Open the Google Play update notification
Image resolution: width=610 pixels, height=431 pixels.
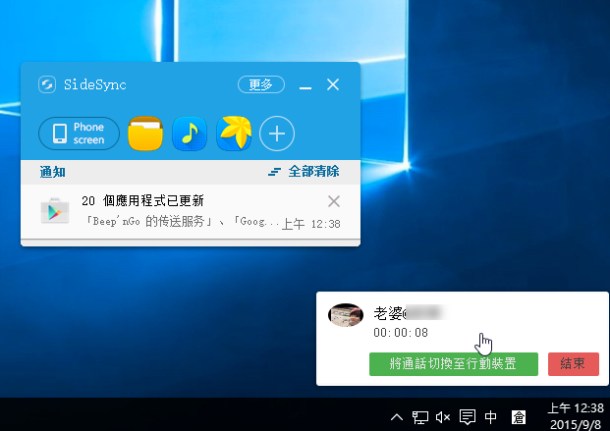(190, 212)
